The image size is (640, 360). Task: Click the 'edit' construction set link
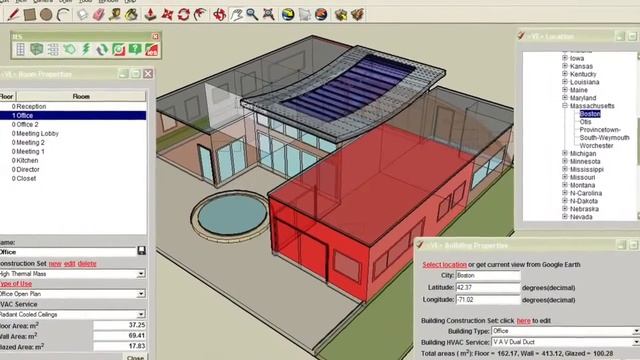click(x=70, y=263)
